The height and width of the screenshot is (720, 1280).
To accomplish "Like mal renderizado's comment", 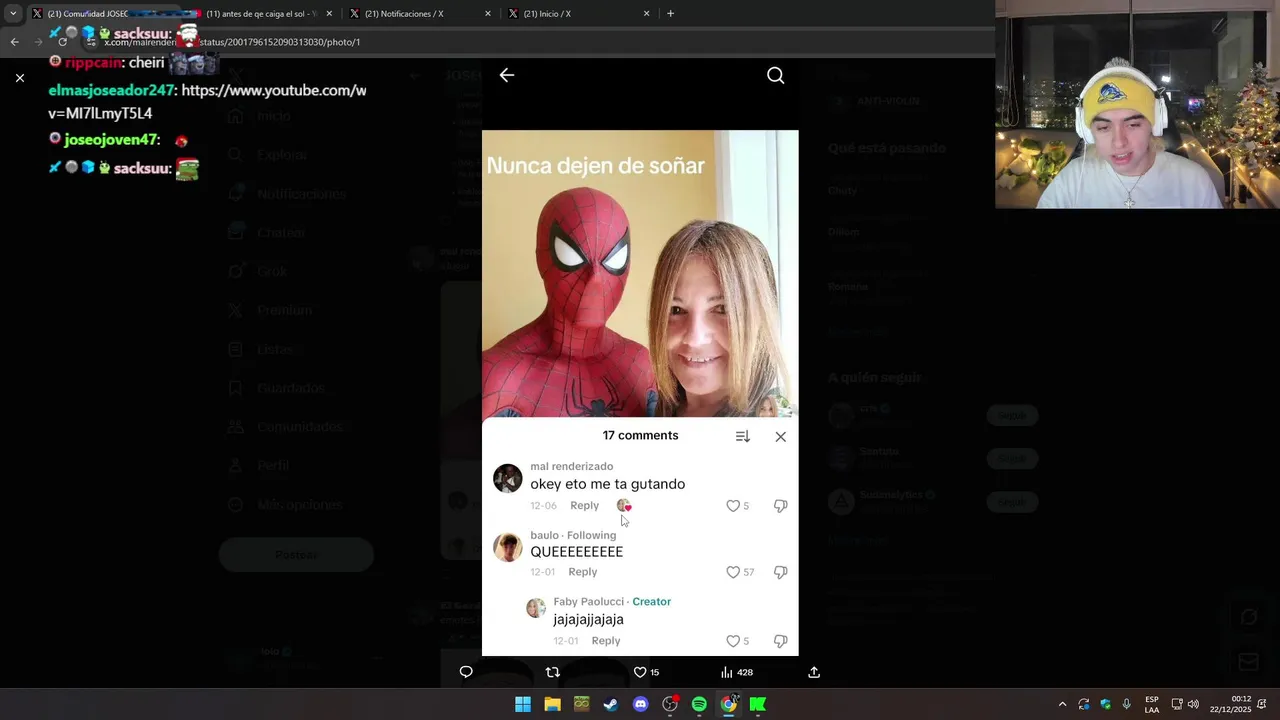I will point(733,506).
